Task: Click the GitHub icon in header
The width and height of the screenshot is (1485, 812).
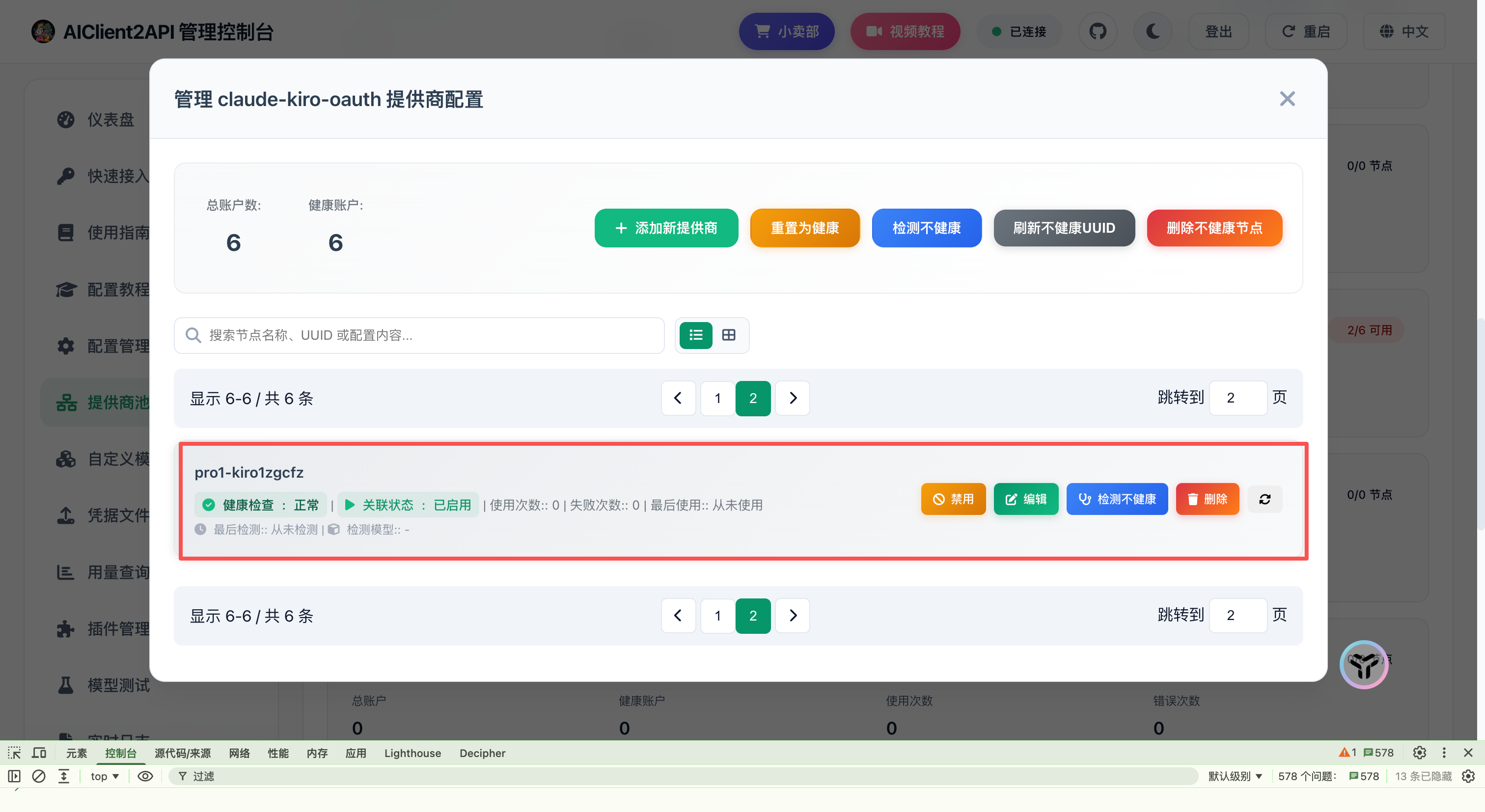Action: 1097,31
